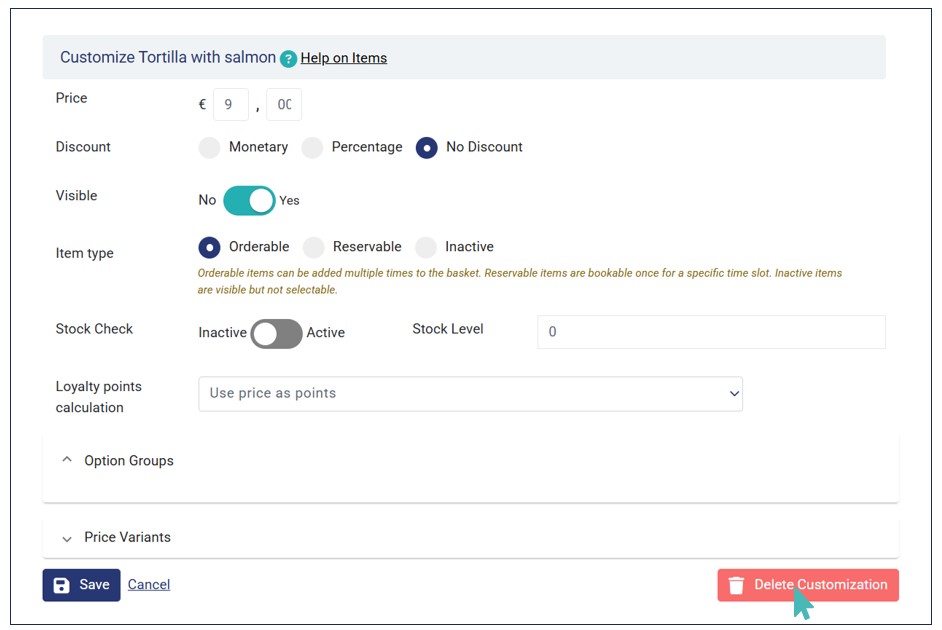This screenshot has width=942, height=630.
Task: Open the Help on Items link
Action: pyautogui.click(x=343, y=58)
